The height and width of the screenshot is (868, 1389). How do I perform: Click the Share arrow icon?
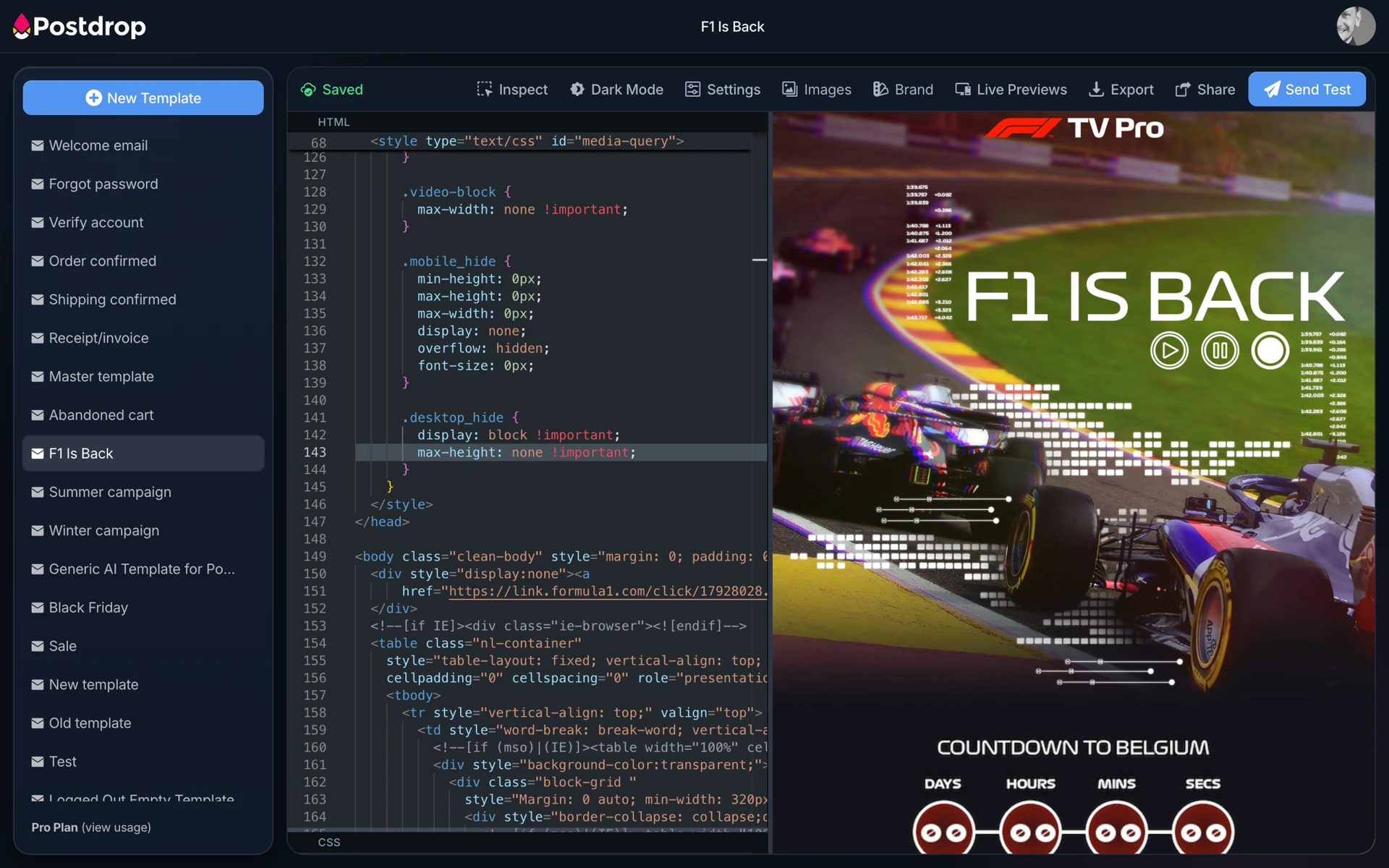pyautogui.click(x=1183, y=90)
